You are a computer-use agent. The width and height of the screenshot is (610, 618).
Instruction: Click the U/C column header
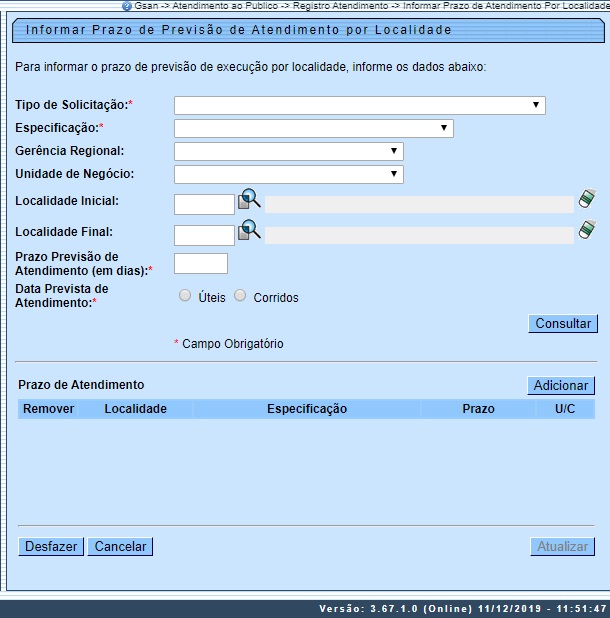point(565,409)
